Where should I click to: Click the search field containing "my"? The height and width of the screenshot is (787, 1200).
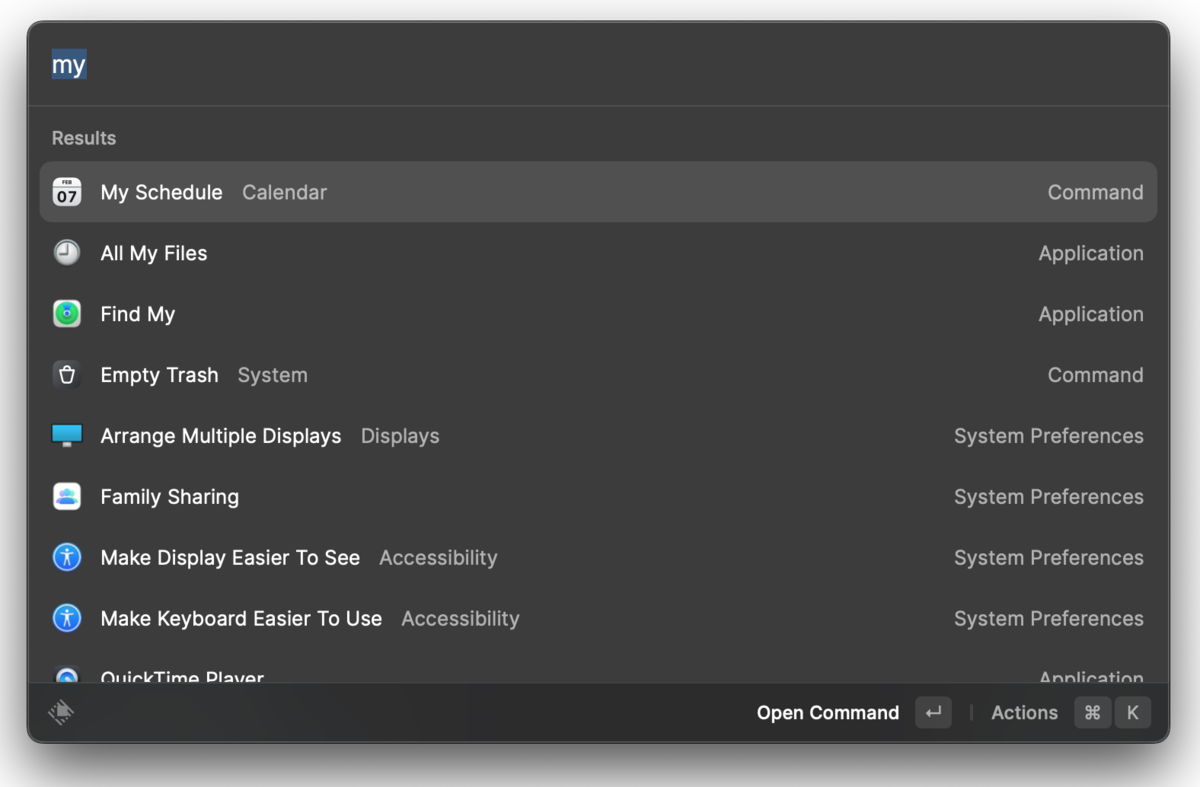(598, 65)
